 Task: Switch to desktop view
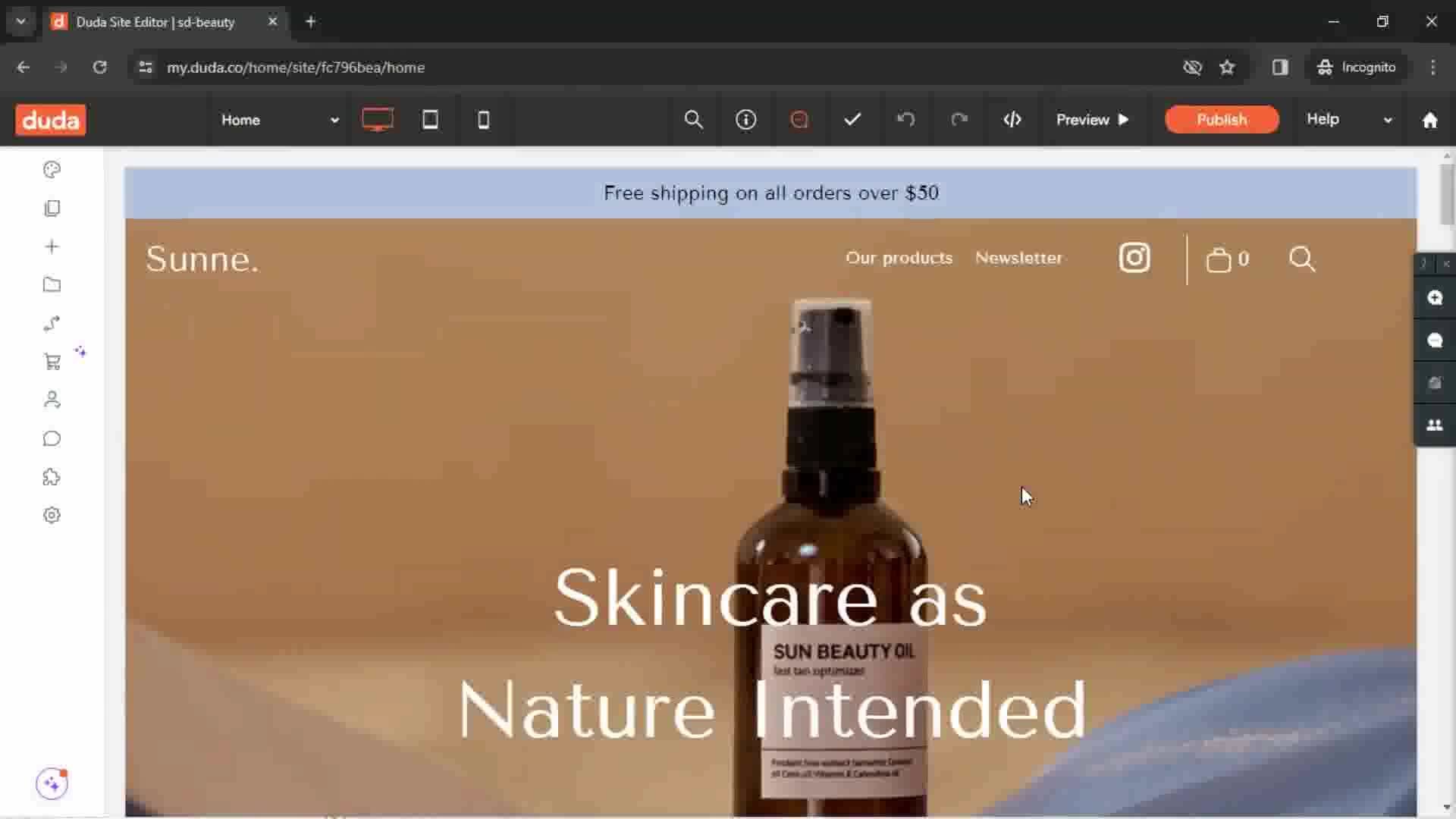point(377,120)
